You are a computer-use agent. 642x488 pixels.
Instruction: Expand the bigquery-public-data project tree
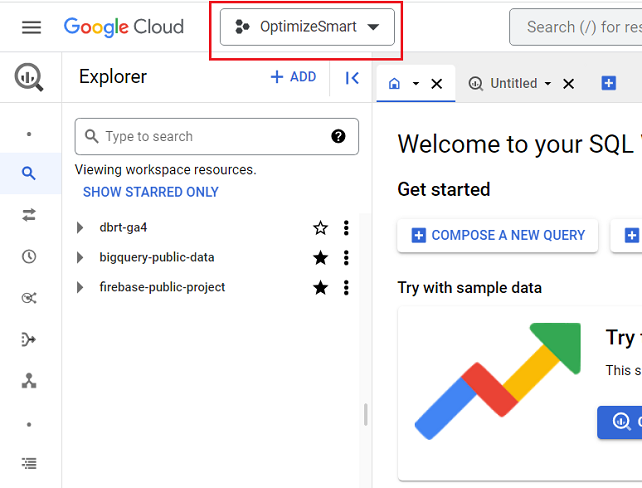coord(80,258)
